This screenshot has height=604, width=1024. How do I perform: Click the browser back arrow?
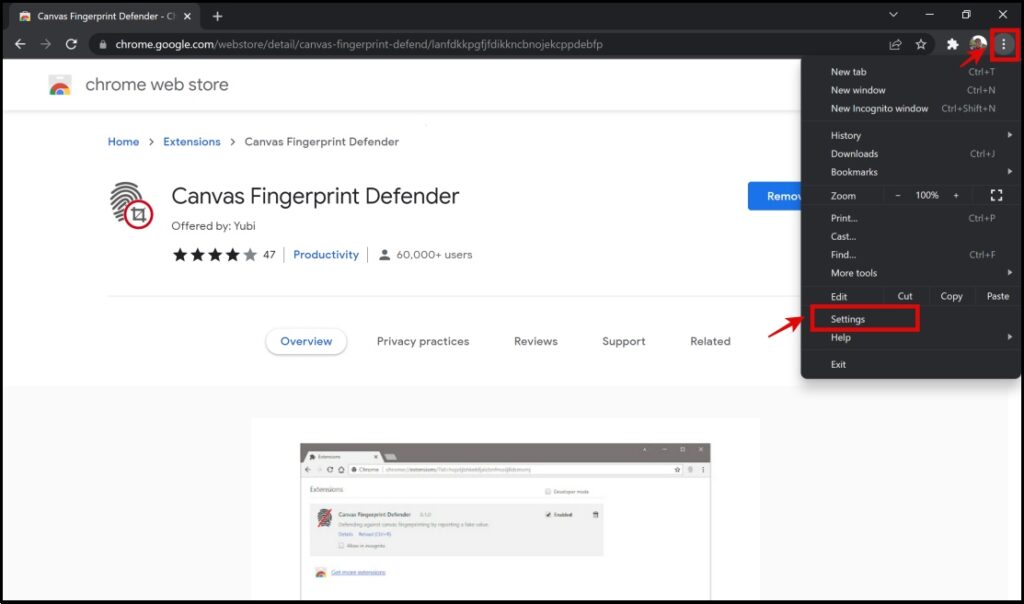[x=20, y=44]
